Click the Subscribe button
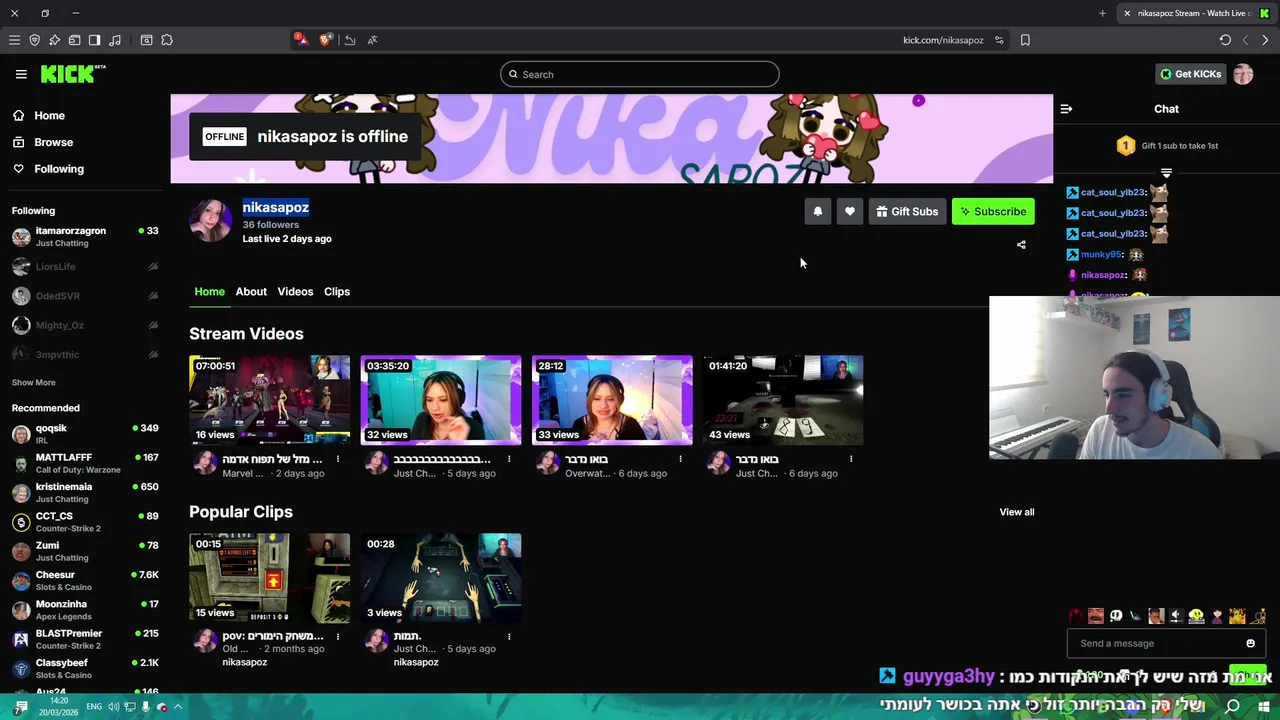 [x=993, y=212]
